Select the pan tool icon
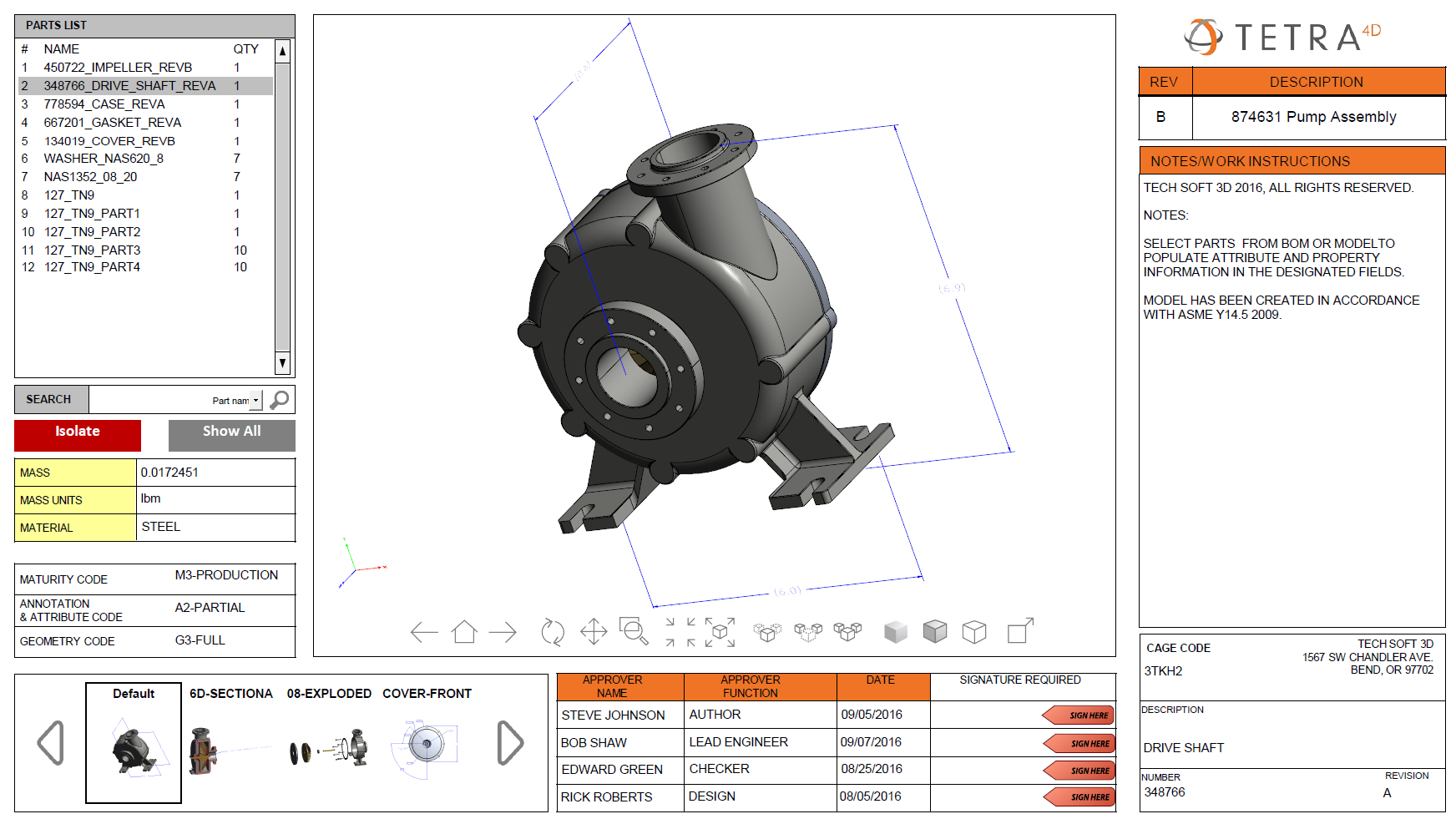The image size is (1456, 819). pyautogui.click(x=594, y=632)
